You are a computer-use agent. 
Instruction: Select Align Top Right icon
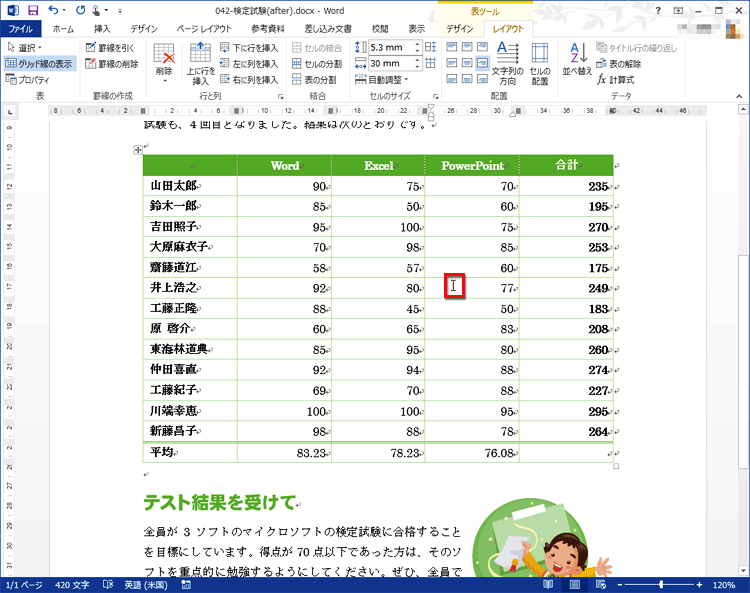pos(483,47)
